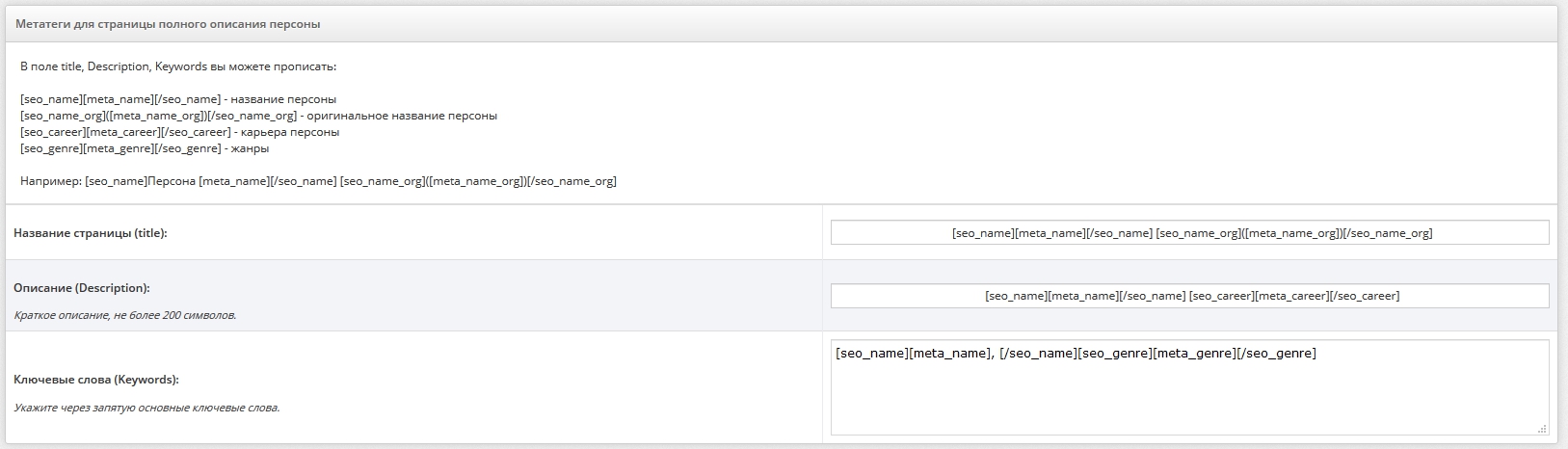Click inside the Keywords textarea
This screenshot has width=1568, height=449.
tap(1189, 386)
